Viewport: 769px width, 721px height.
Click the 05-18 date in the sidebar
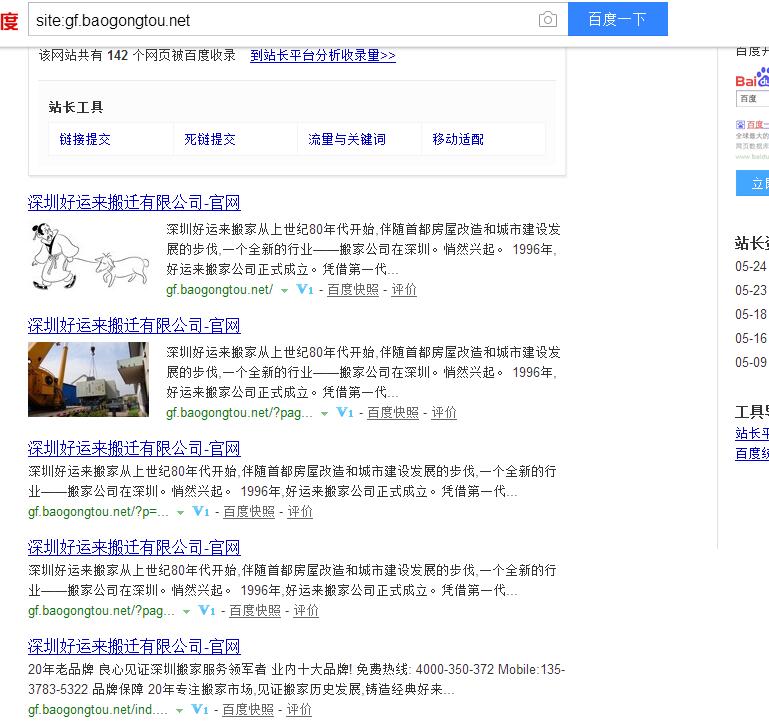(751, 314)
